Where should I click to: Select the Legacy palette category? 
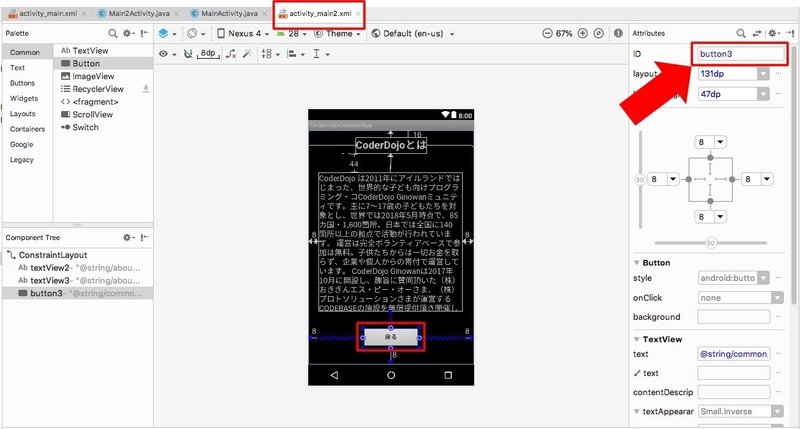pyautogui.click(x=21, y=159)
